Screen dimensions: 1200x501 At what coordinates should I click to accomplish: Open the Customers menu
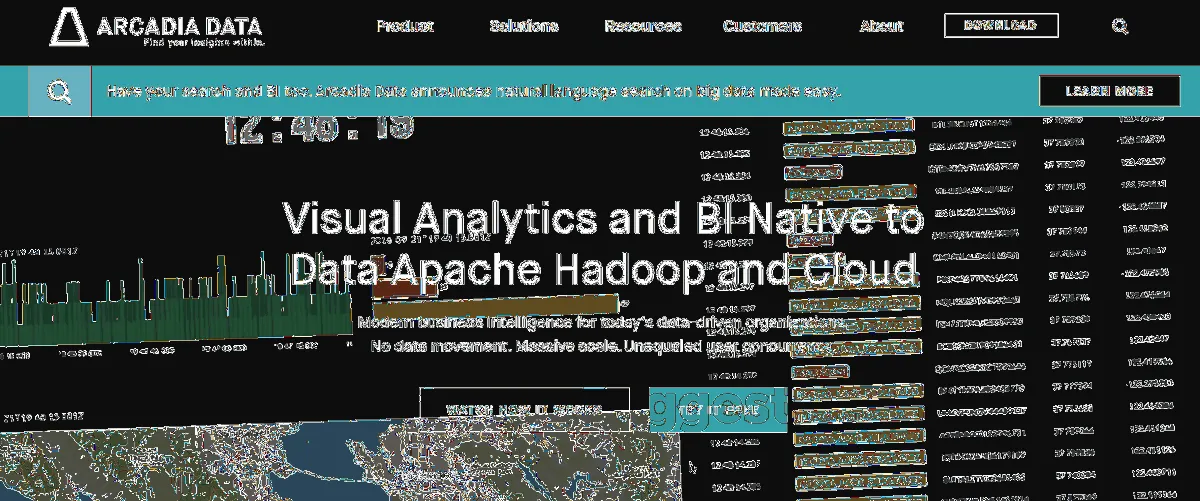(x=762, y=26)
